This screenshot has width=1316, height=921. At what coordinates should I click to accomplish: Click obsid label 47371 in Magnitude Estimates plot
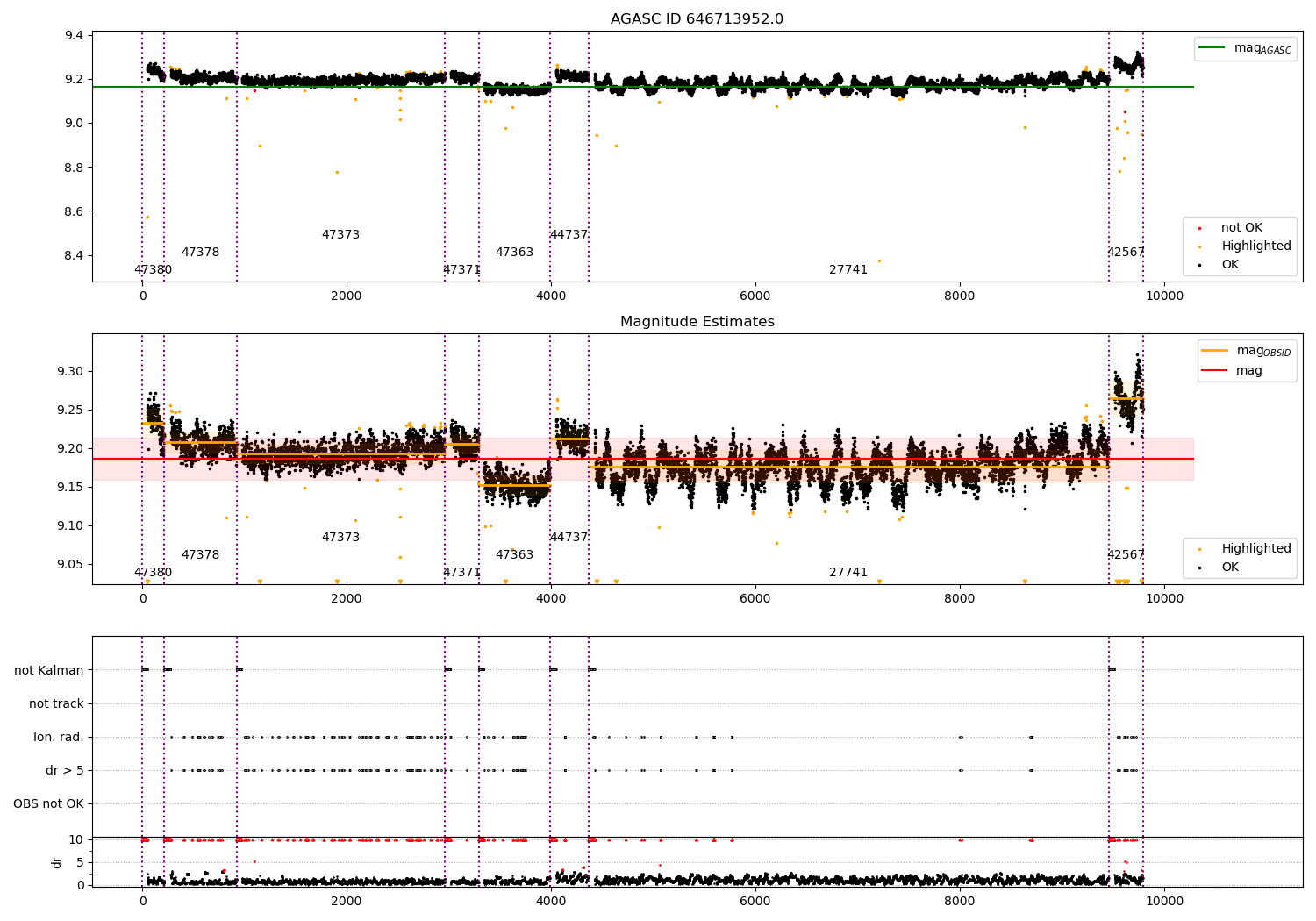pyautogui.click(x=461, y=573)
